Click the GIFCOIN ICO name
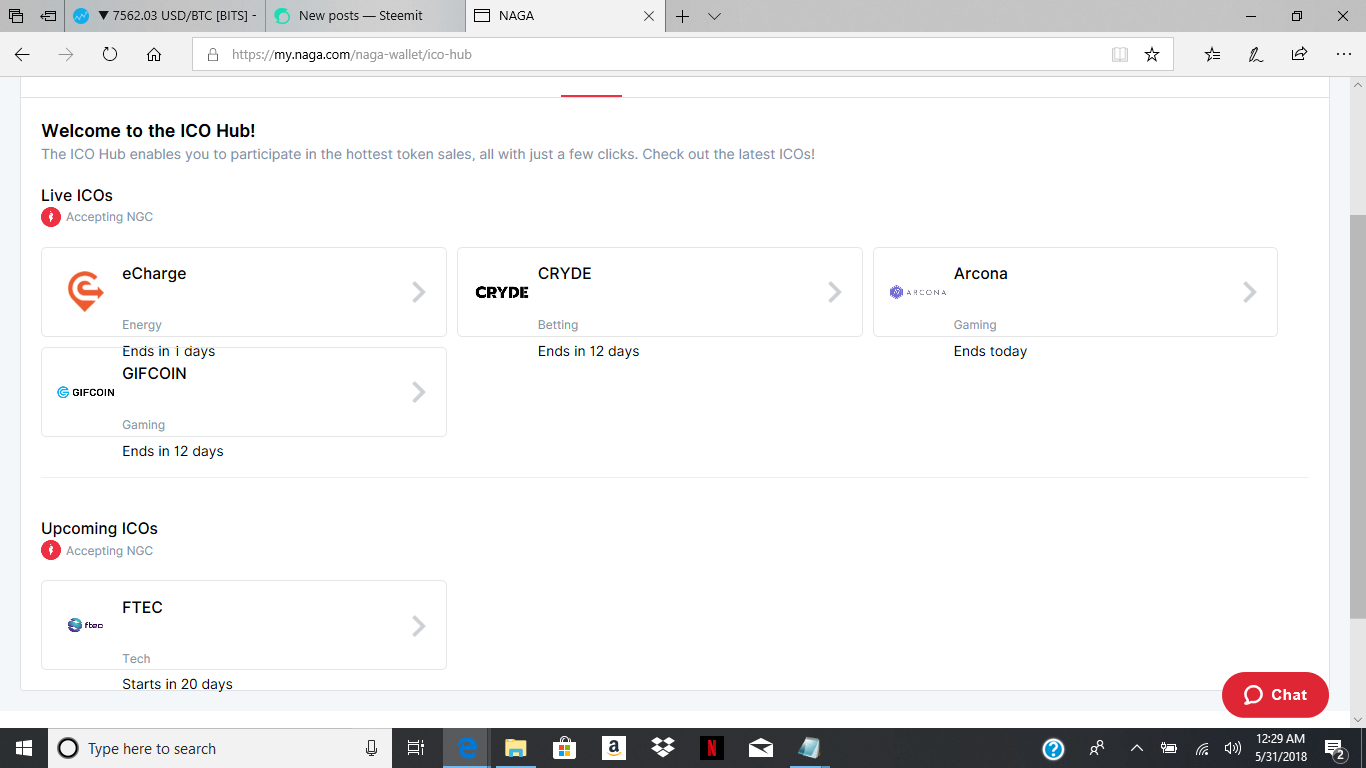Image resolution: width=1366 pixels, height=768 pixels. point(154,373)
